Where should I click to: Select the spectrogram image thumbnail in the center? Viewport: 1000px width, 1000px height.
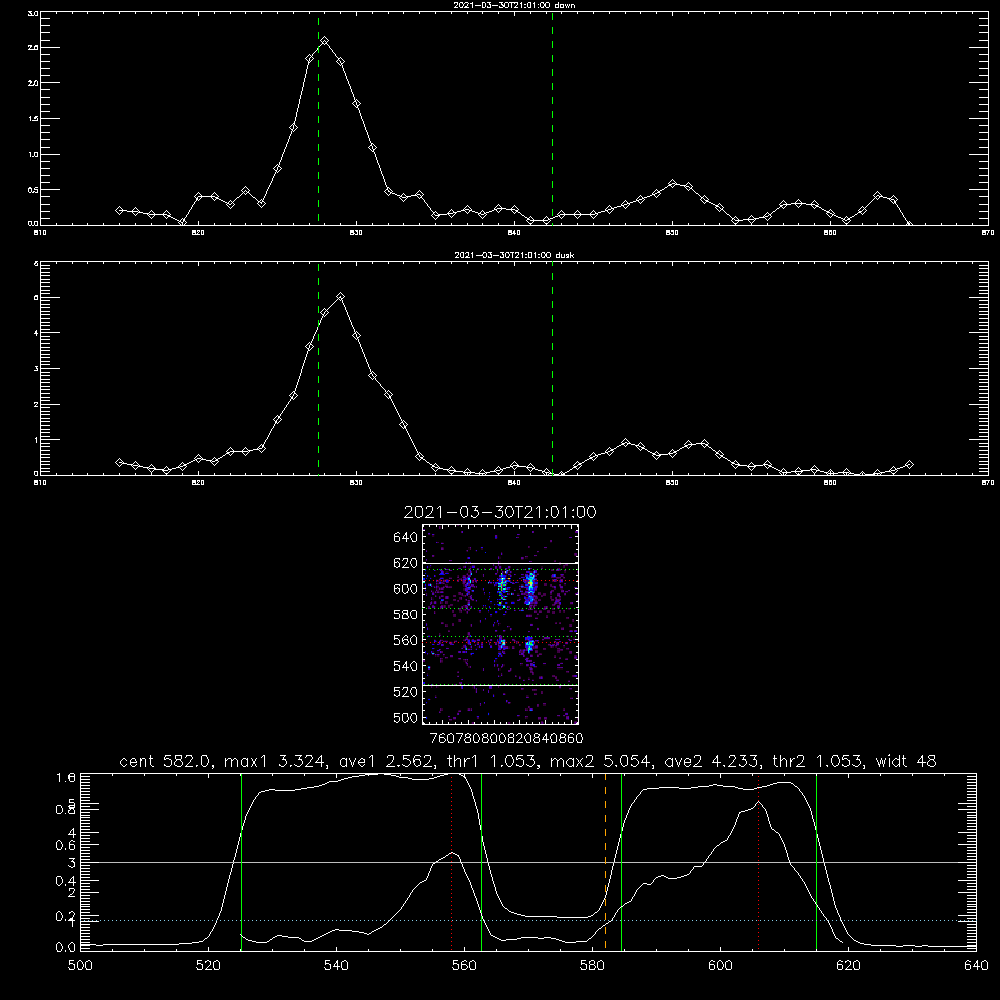pos(501,624)
